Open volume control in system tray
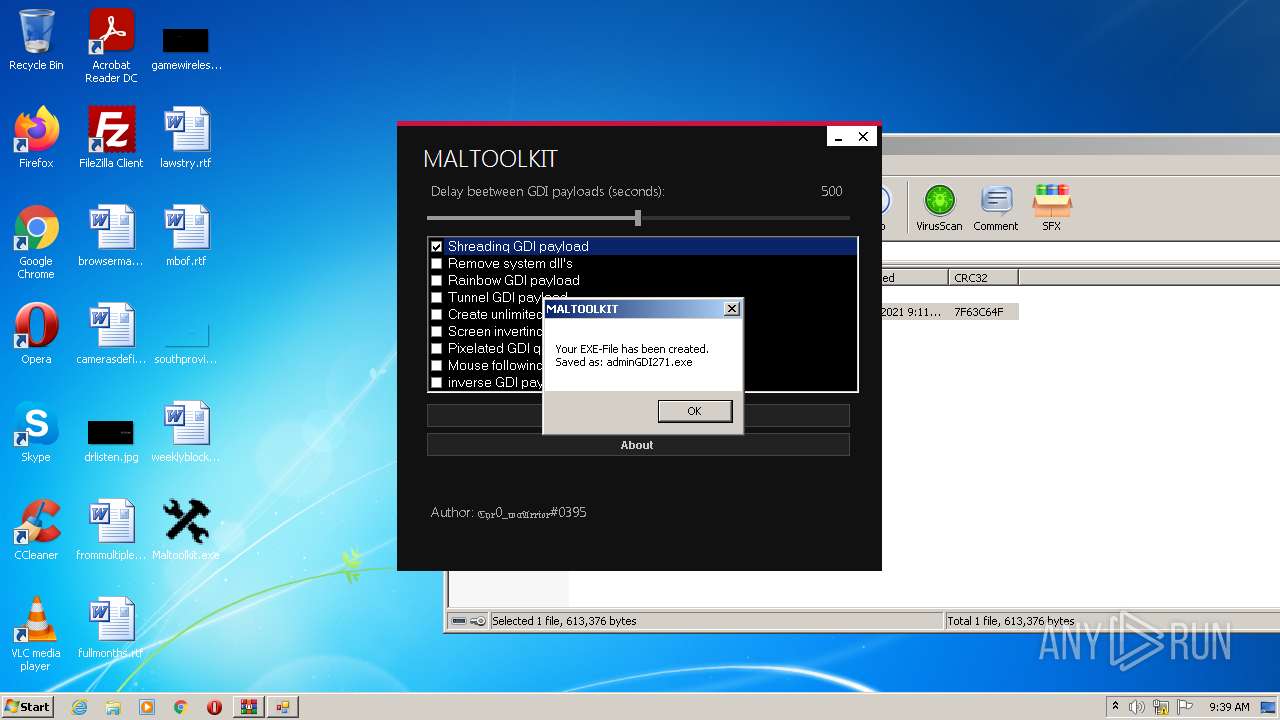1280x720 pixels. coord(1137,707)
